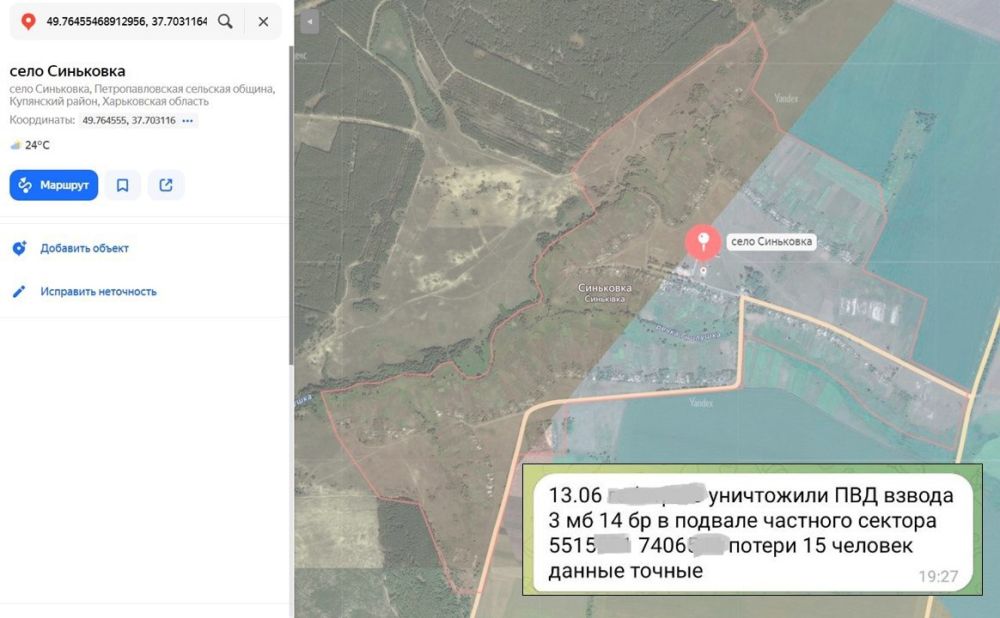
Task: Clear the search with the X button
Action: (x=263, y=21)
